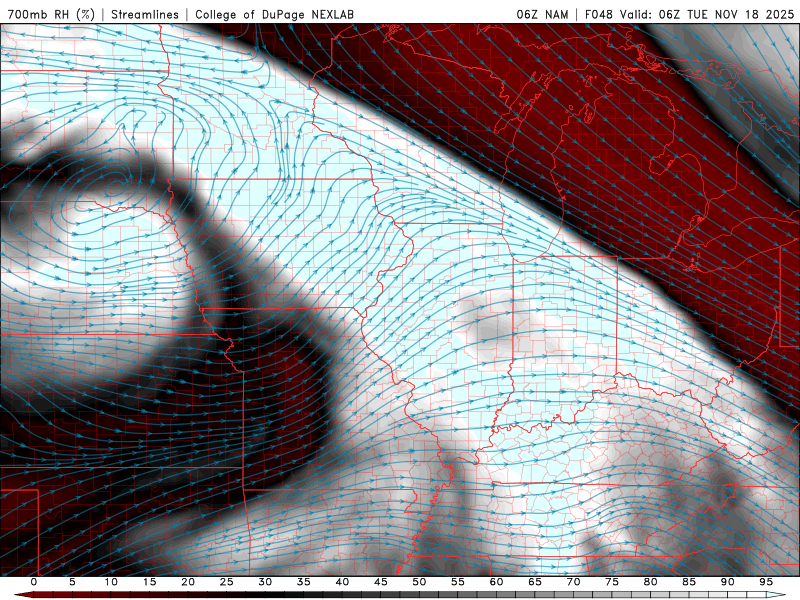Click the colorbar label "75"

pos(612,582)
